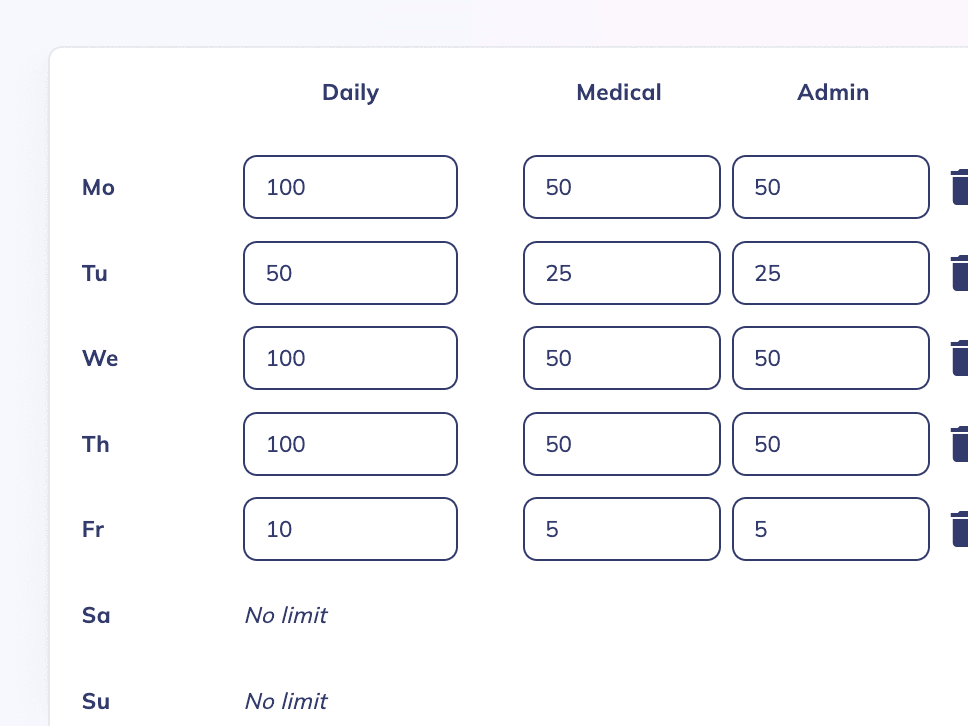Focus Monday's Daily limit field
968x726 pixels.
click(350, 187)
